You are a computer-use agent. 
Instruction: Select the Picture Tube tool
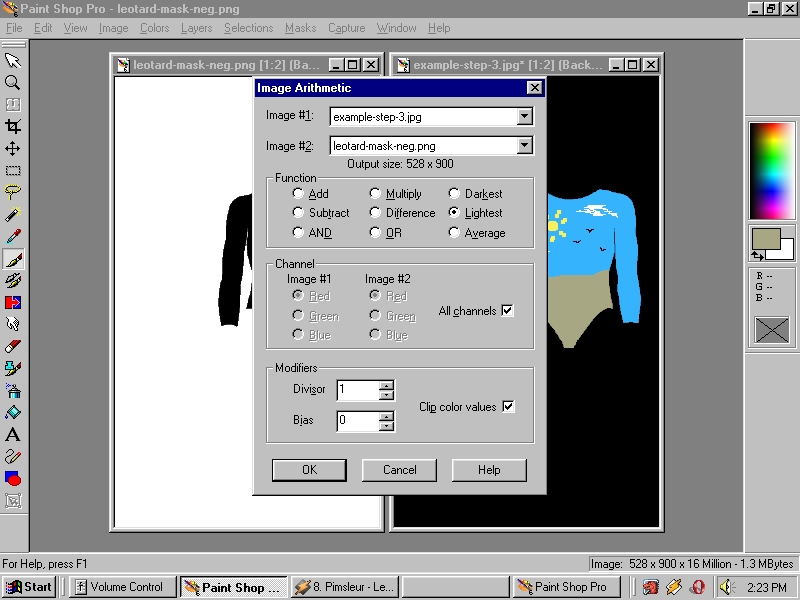[13, 368]
